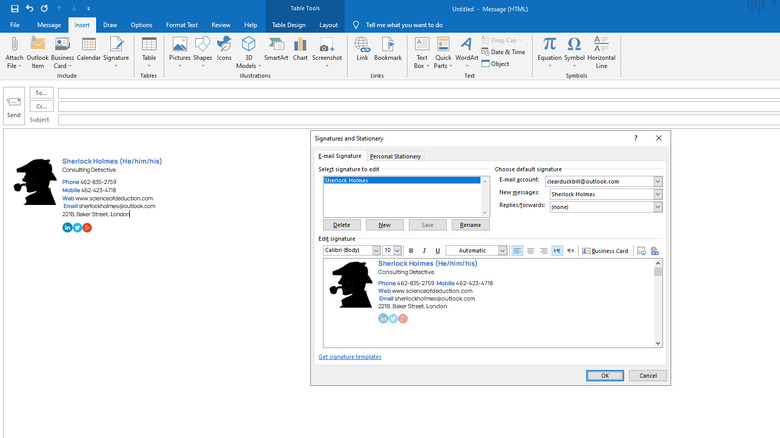Open the New messages signature dropdown
780x438 pixels.
tap(658, 194)
